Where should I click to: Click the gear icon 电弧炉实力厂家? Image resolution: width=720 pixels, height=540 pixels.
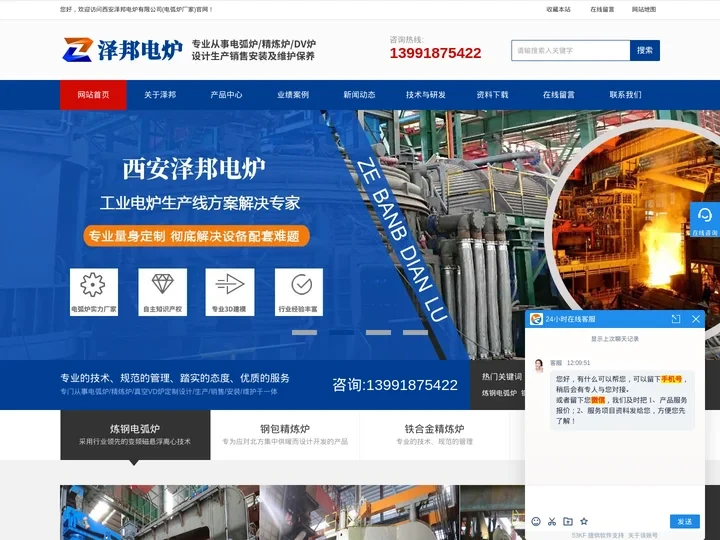point(94,292)
